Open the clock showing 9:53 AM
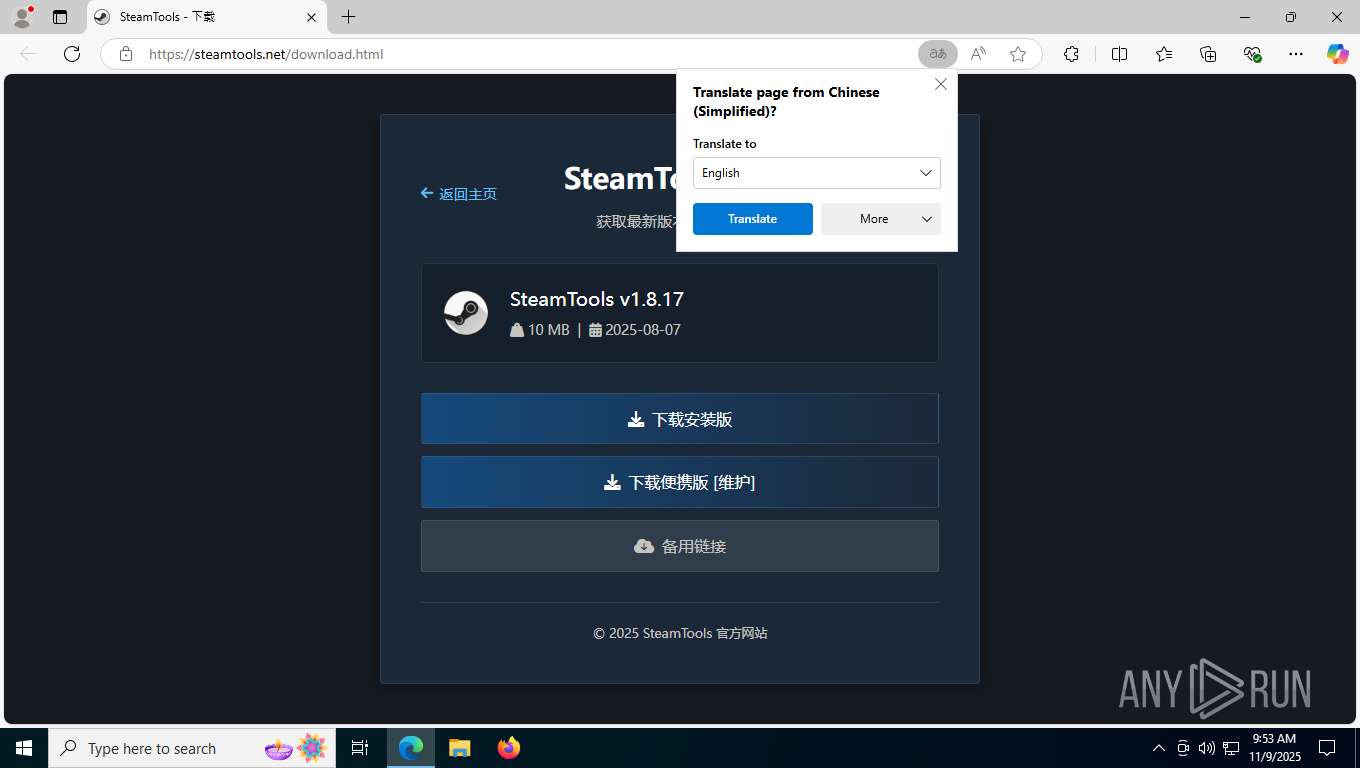This screenshot has height=768, width=1360. [x=1273, y=748]
